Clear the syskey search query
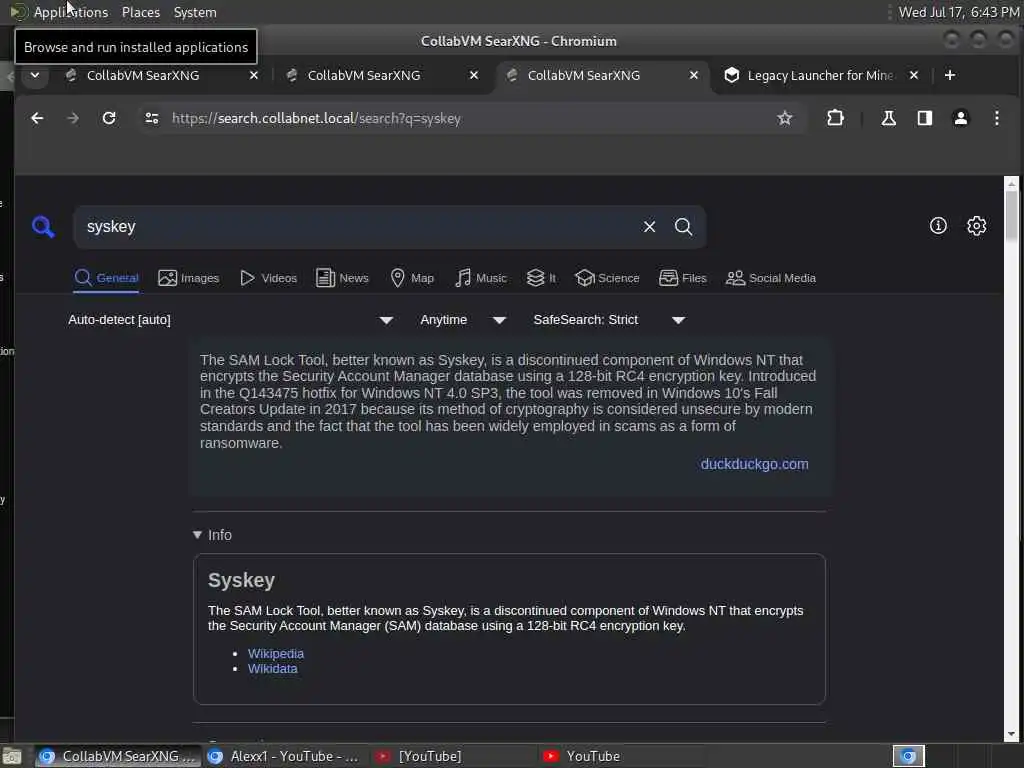Viewport: 1024px width, 768px height. (x=649, y=227)
